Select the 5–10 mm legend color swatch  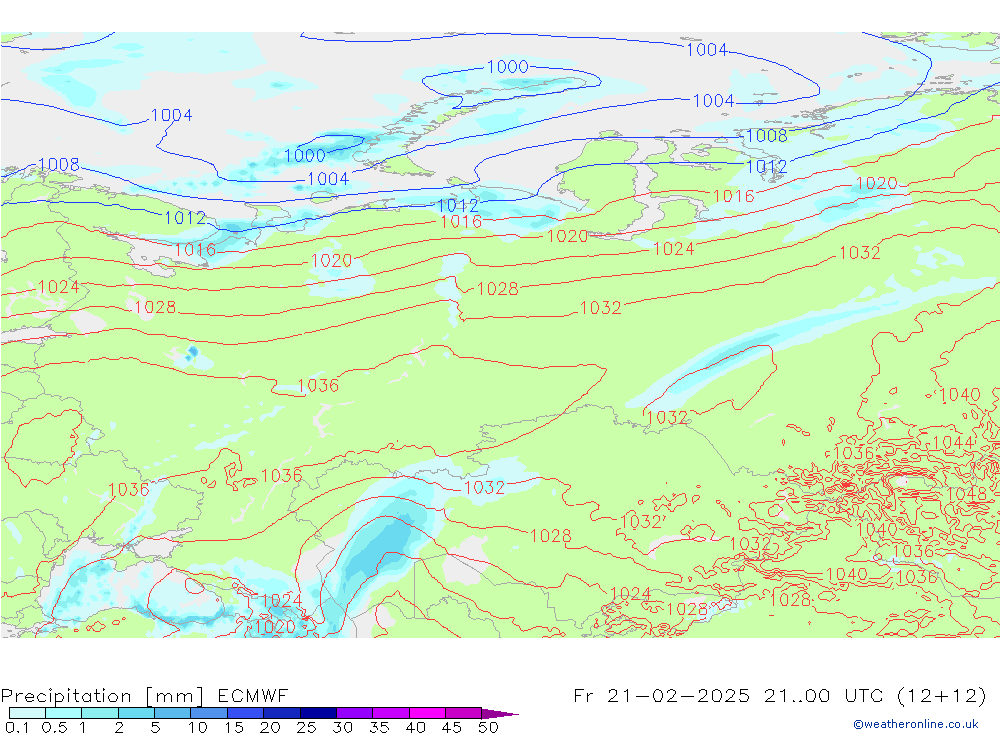click(x=172, y=713)
